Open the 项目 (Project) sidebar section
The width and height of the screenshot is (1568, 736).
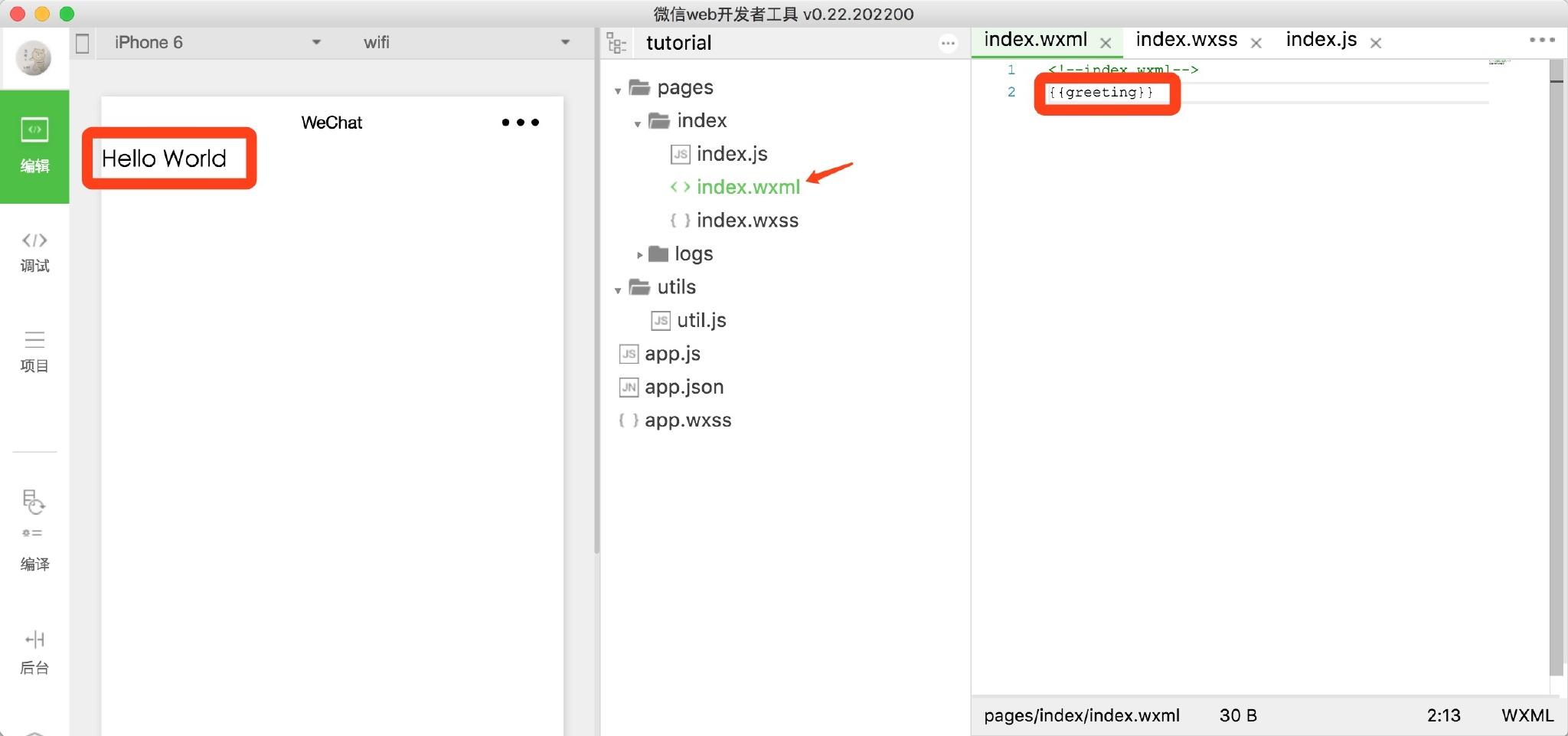[x=34, y=351]
